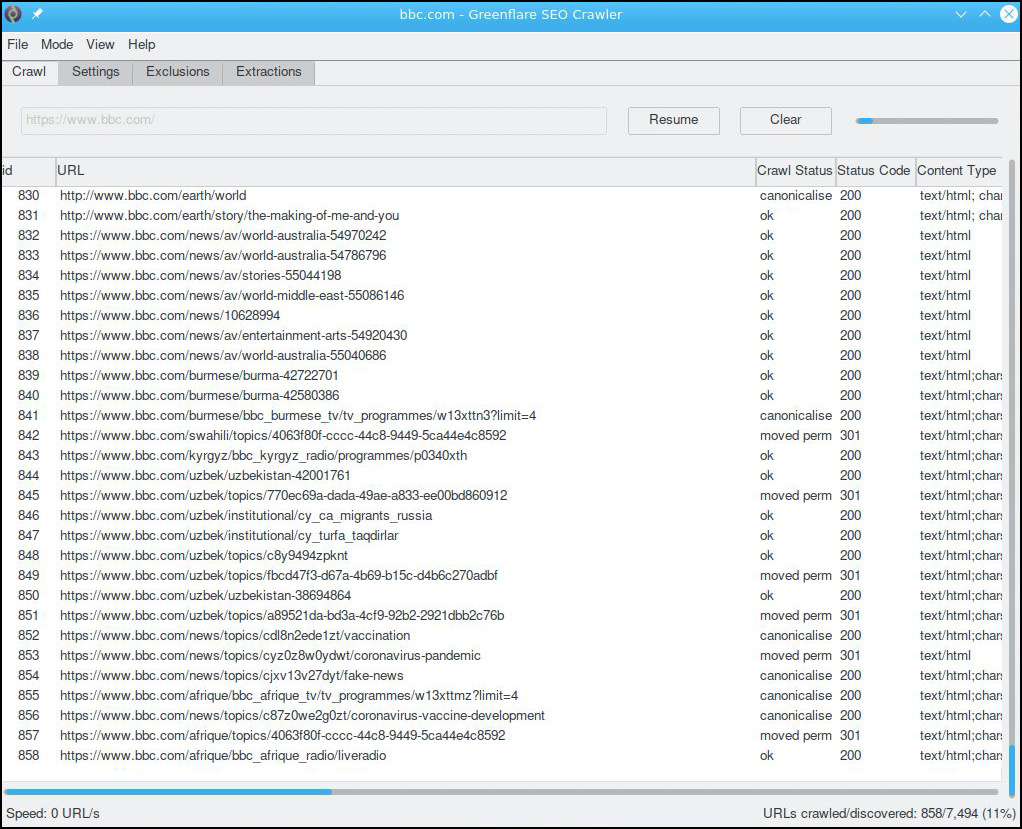This screenshot has height=829, width=1022.
Task: Click the Resume button
Action: click(673, 121)
